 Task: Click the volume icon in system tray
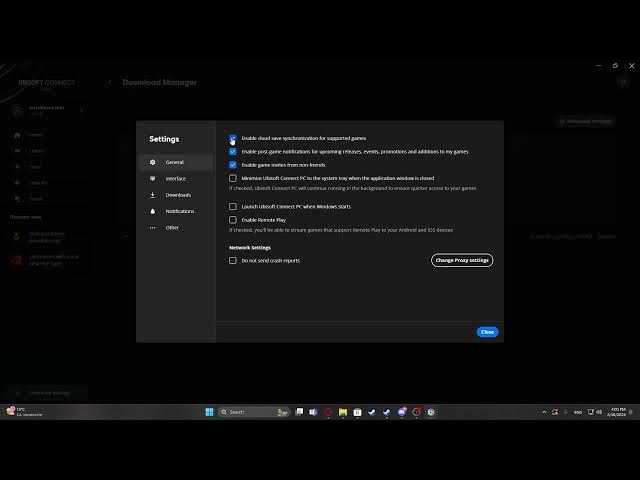pyautogui.click(x=599, y=412)
